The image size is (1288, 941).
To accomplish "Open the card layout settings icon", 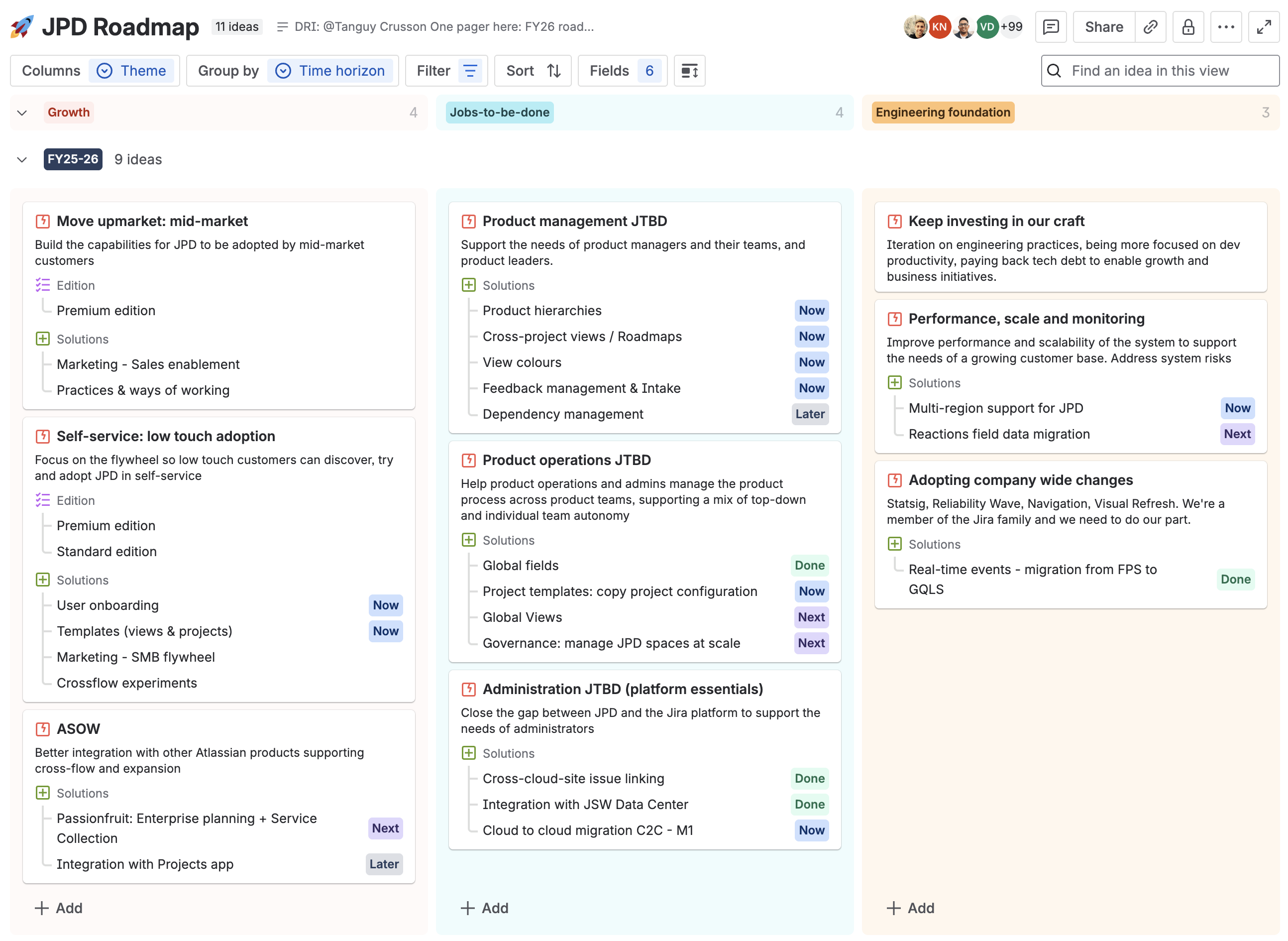I will point(690,71).
